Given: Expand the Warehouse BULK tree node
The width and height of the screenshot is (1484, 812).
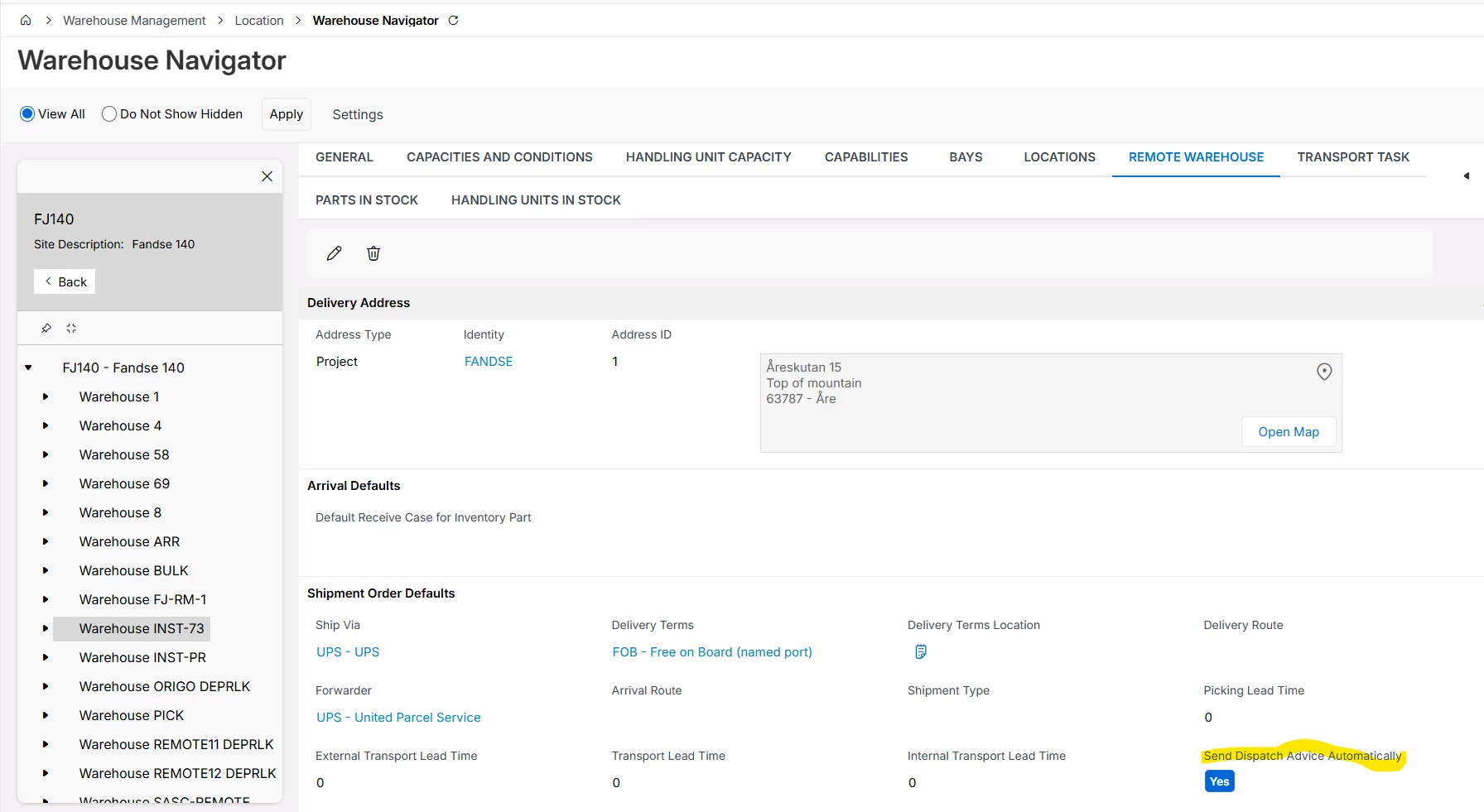Looking at the screenshot, I should 46,571.
